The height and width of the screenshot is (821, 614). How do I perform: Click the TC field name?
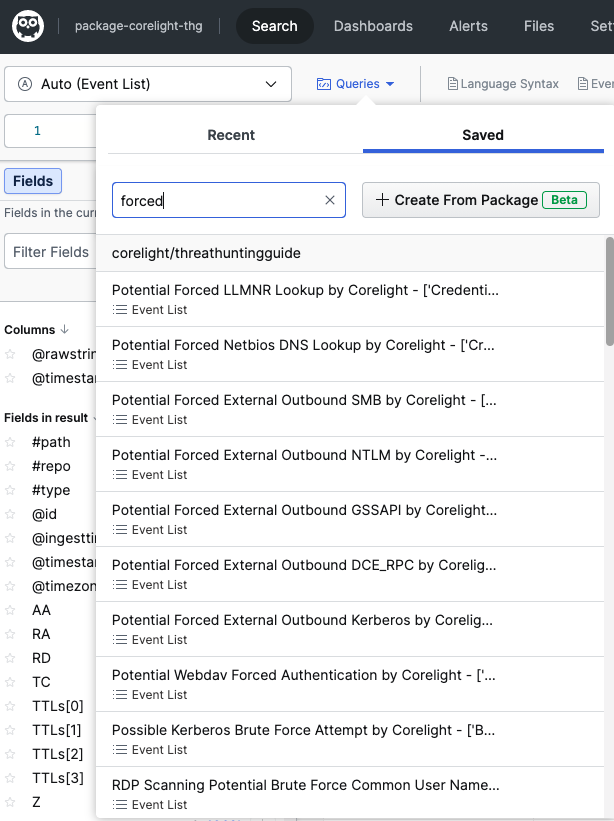point(41,682)
